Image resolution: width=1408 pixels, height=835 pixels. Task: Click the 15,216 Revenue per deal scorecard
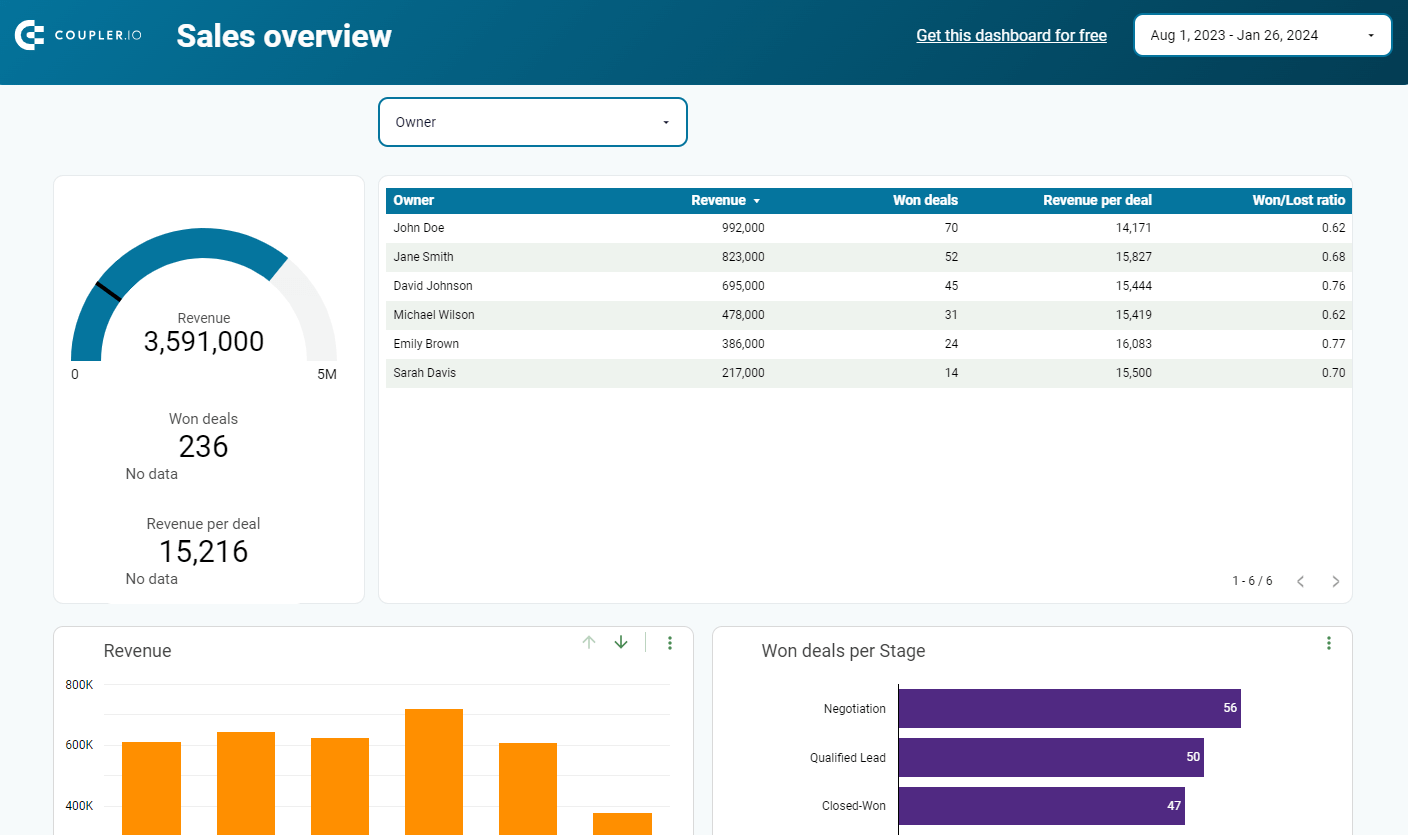[x=204, y=551]
